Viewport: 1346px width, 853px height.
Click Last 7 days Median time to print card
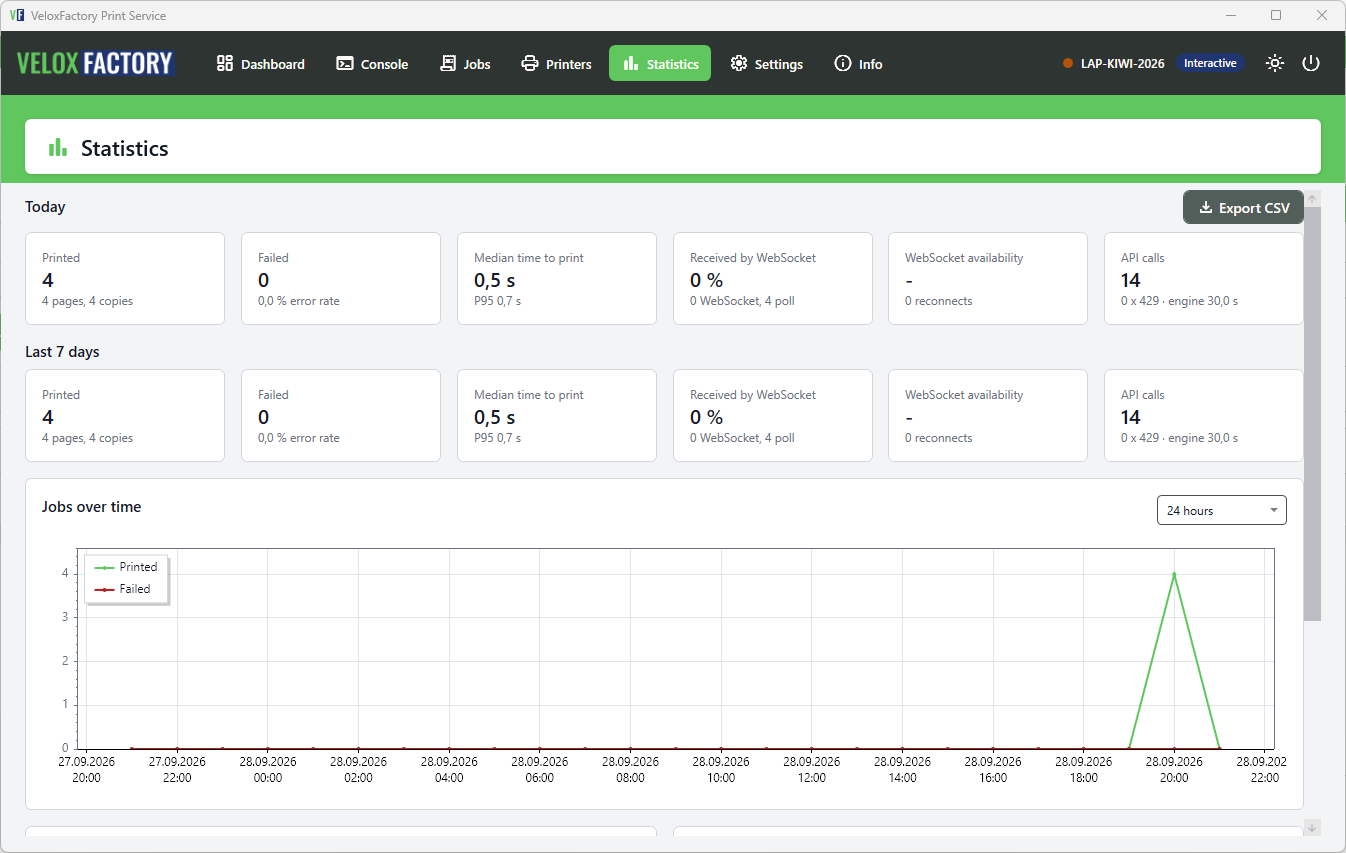pos(557,416)
